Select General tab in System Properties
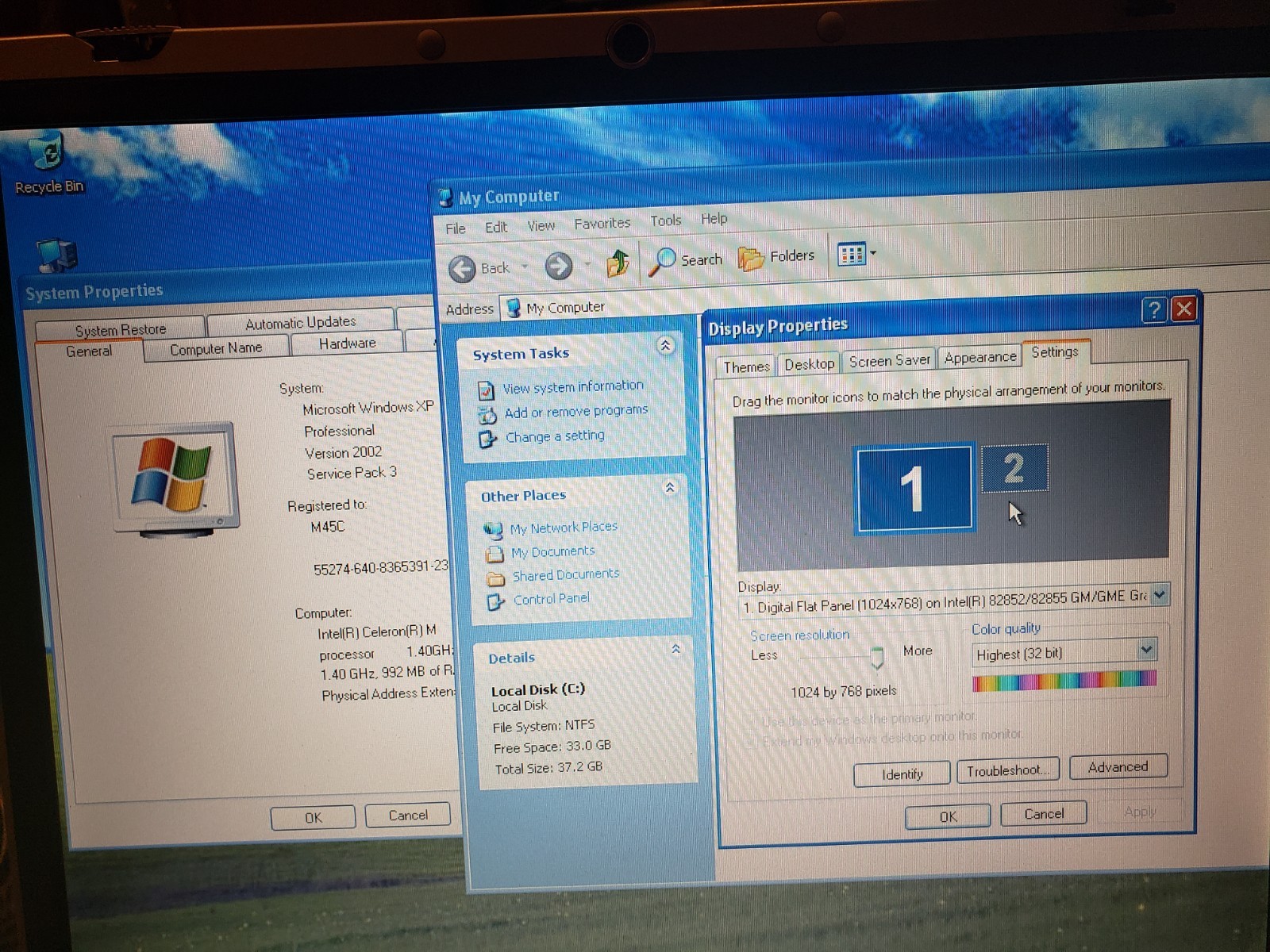The image size is (1270, 952). [x=89, y=351]
